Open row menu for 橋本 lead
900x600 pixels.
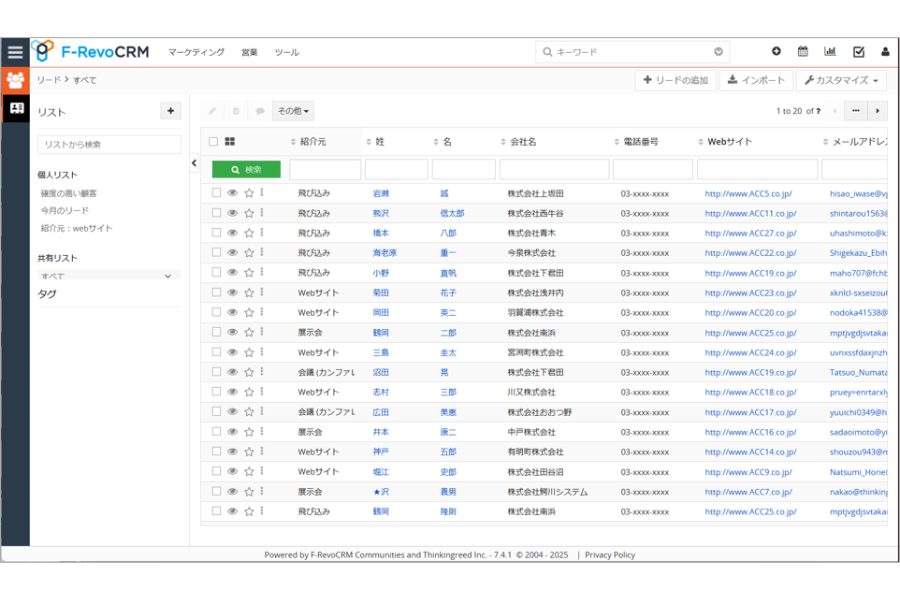[x=262, y=233]
